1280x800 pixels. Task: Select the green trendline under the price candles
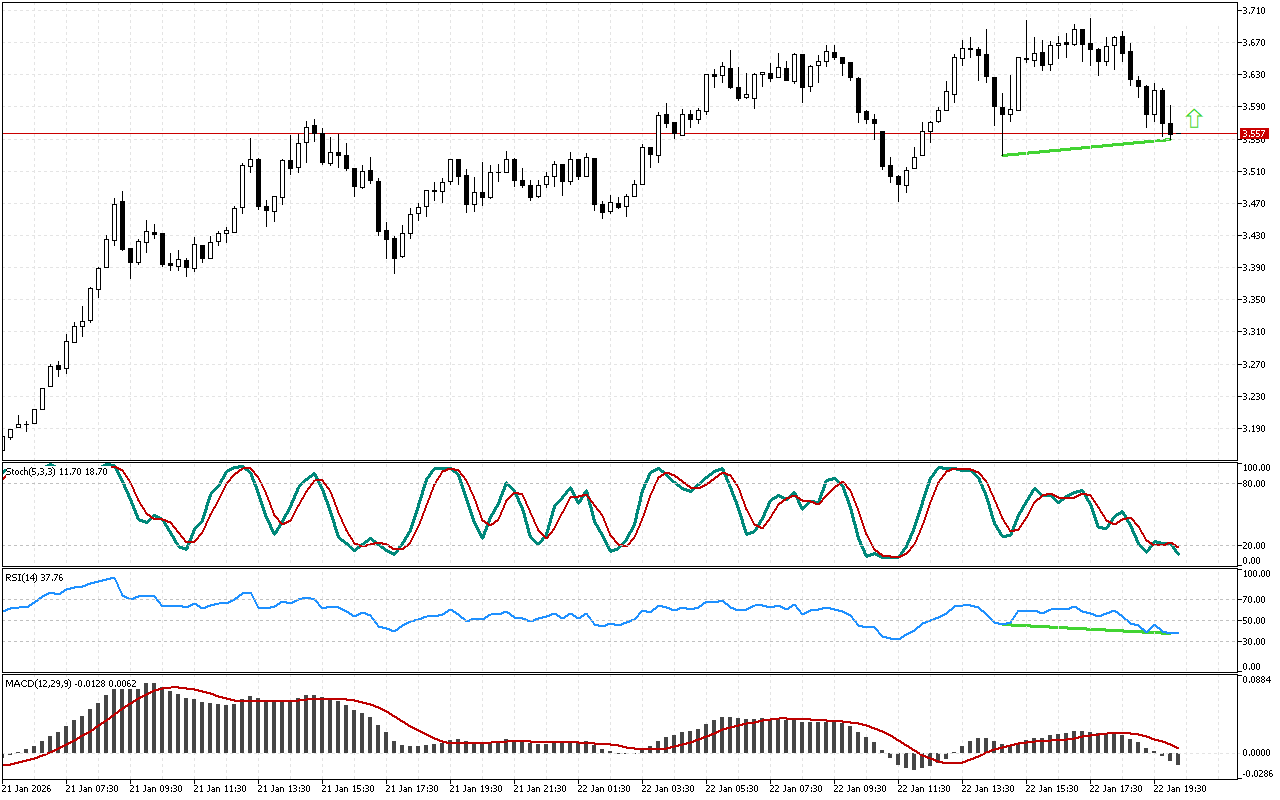click(x=1086, y=147)
